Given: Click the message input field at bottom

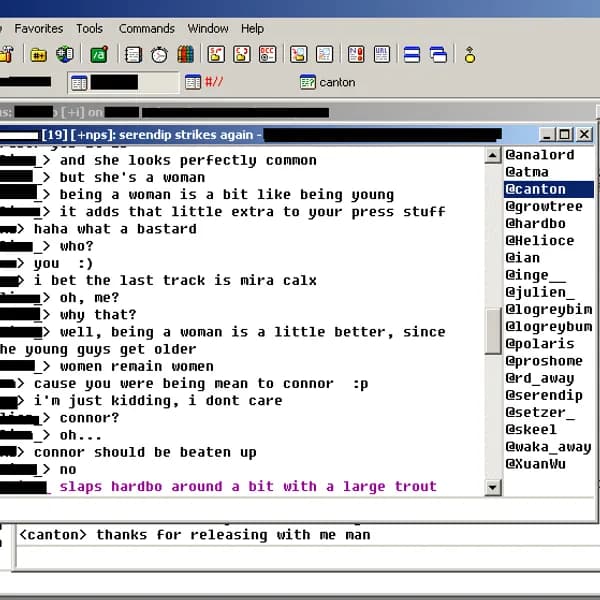Looking at the screenshot, I should (300, 556).
